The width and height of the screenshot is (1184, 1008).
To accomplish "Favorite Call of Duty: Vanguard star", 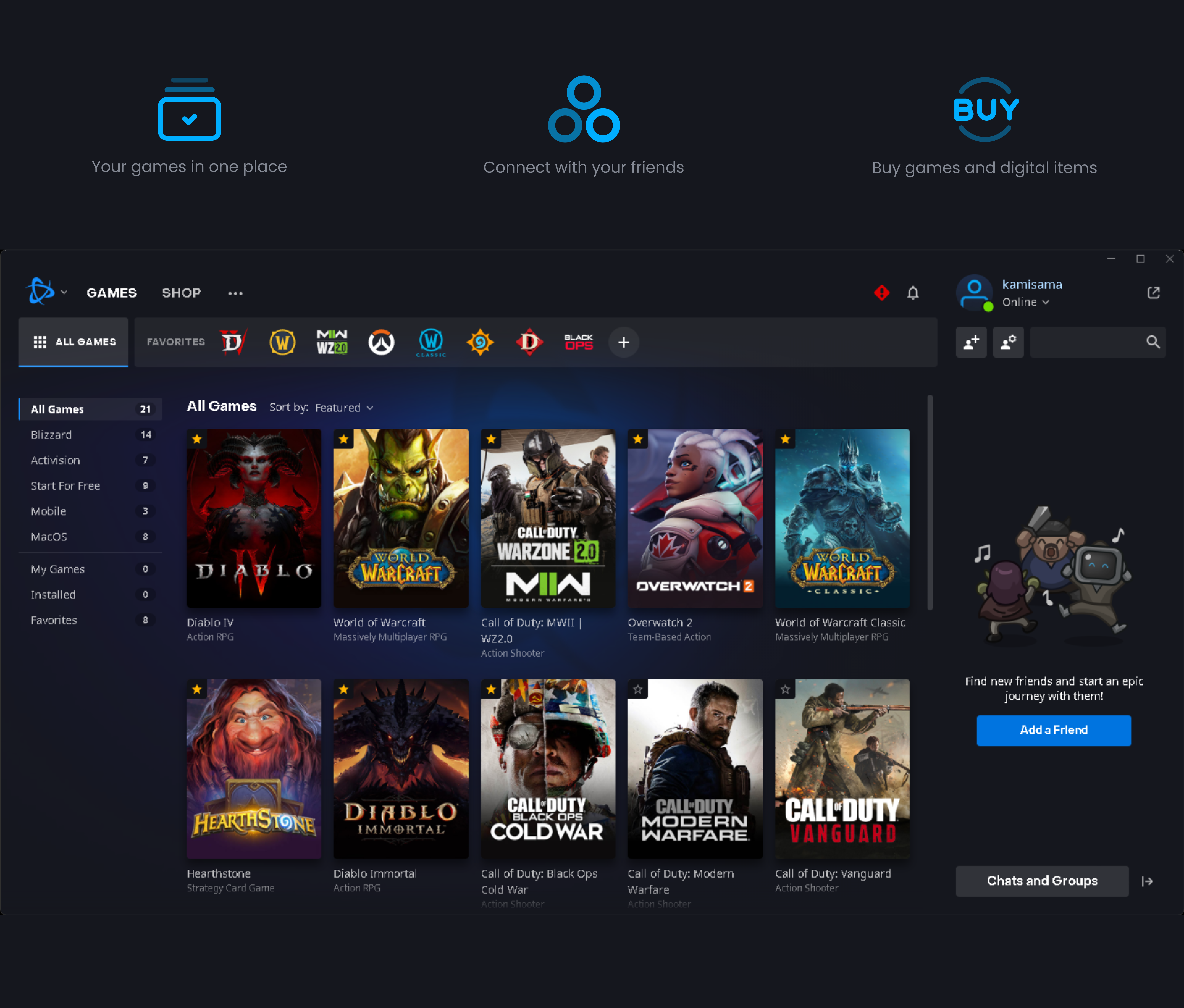I will 785,689.
